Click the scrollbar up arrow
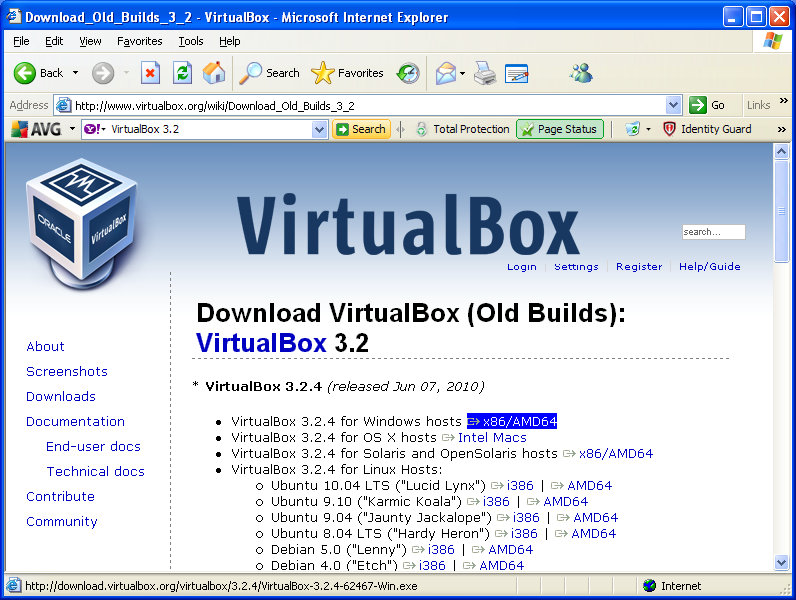Image resolution: width=796 pixels, height=600 pixels. coord(781,151)
